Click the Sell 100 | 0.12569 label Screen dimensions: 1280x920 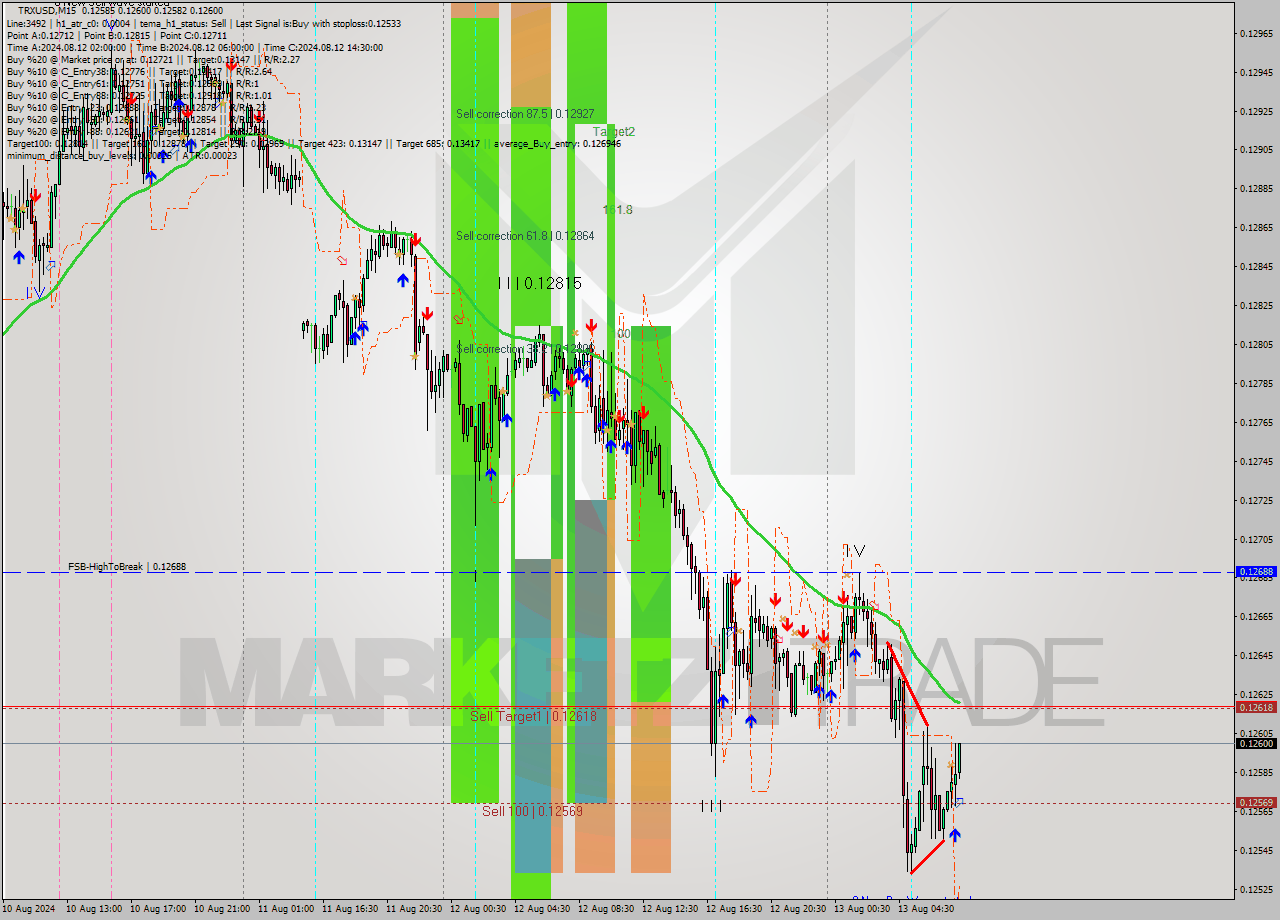tap(532, 811)
